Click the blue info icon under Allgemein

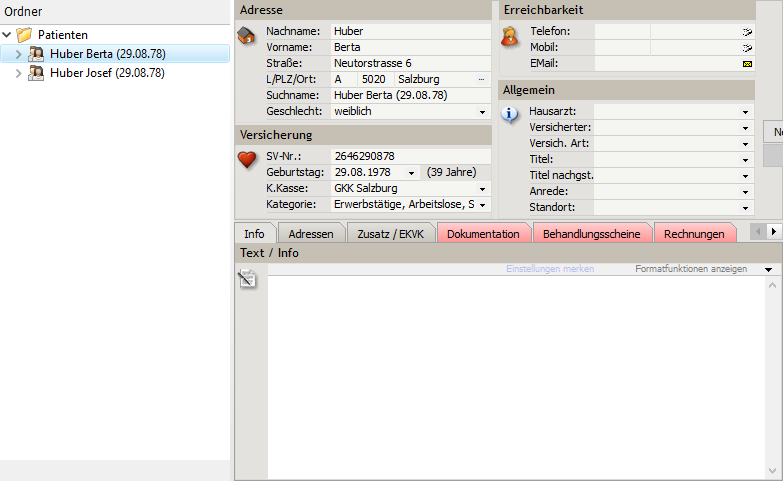510,114
